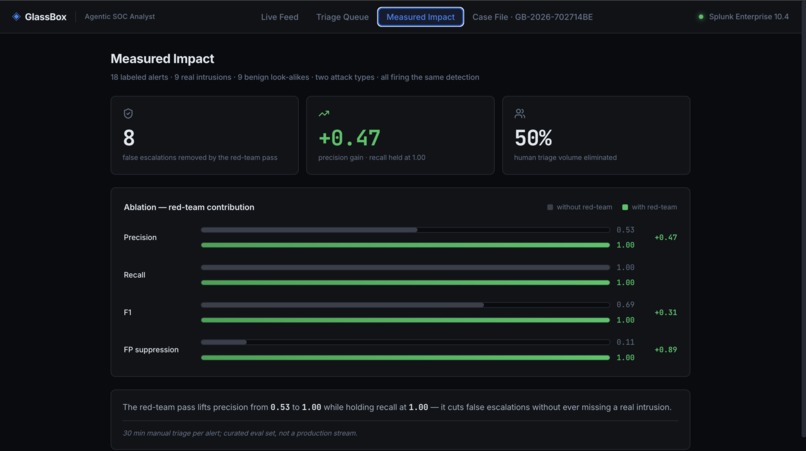The image size is (806, 451).
Task: Click the green Recall 1.00 bar
Action: click(406, 283)
